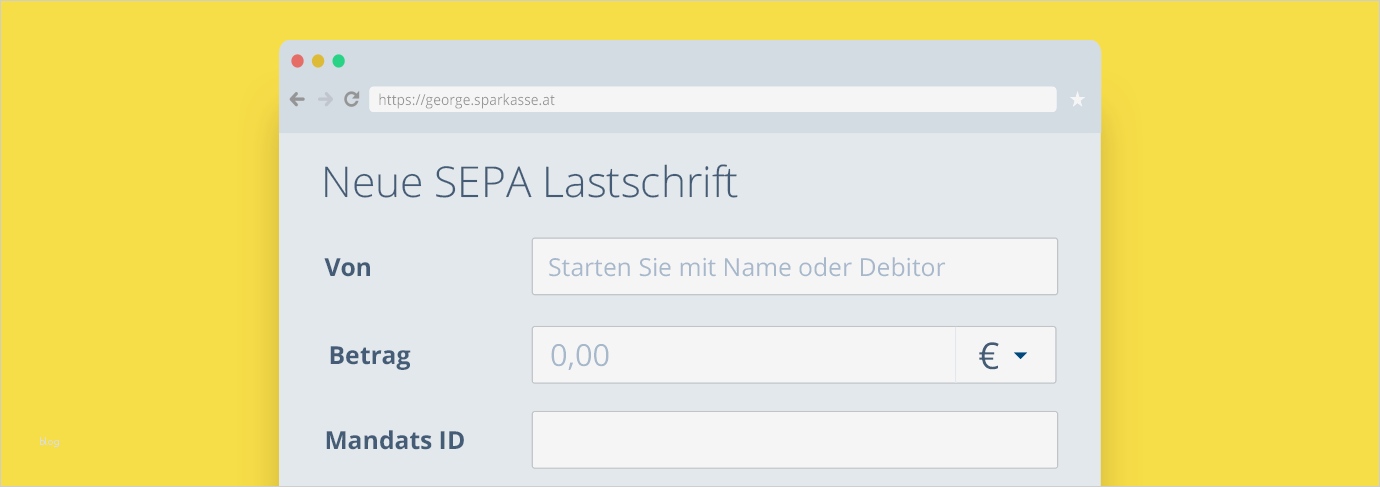Click the red close window dot

pyautogui.click(x=297, y=61)
